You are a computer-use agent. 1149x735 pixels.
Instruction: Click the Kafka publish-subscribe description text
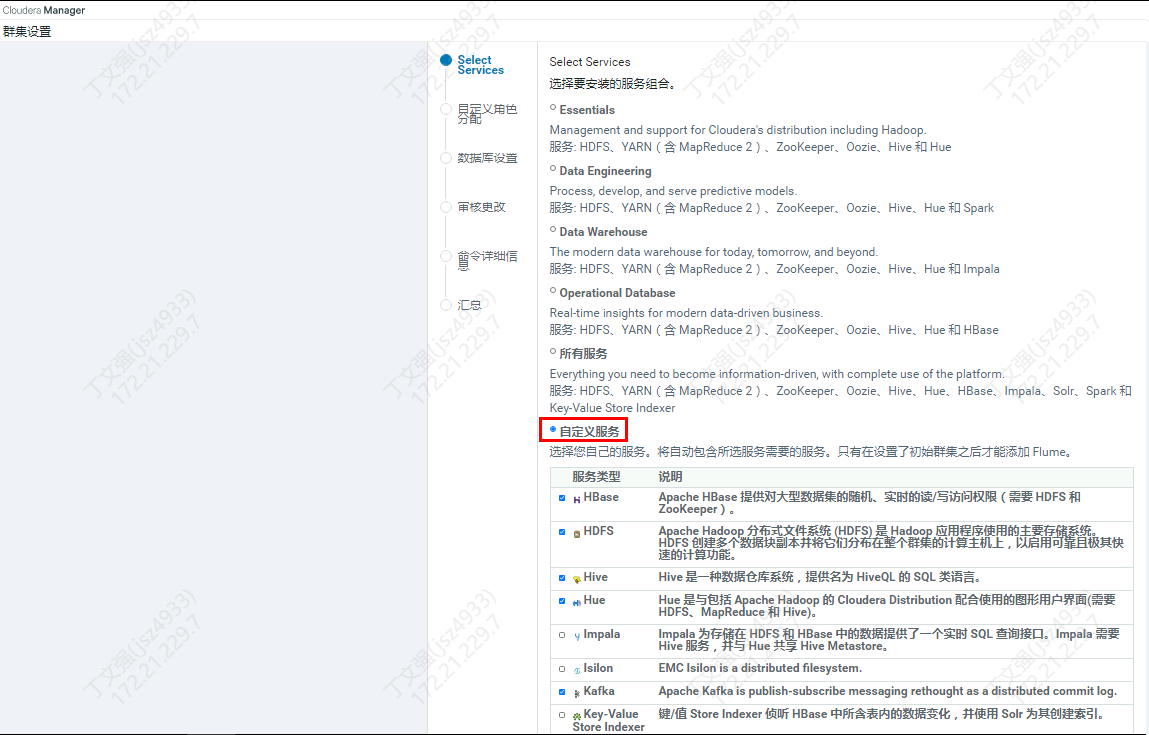click(x=887, y=691)
